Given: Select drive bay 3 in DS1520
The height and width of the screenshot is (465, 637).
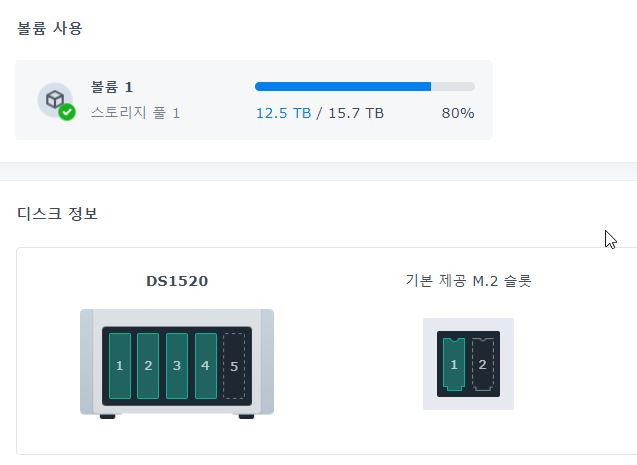Looking at the screenshot, I should tap(177, 366).
